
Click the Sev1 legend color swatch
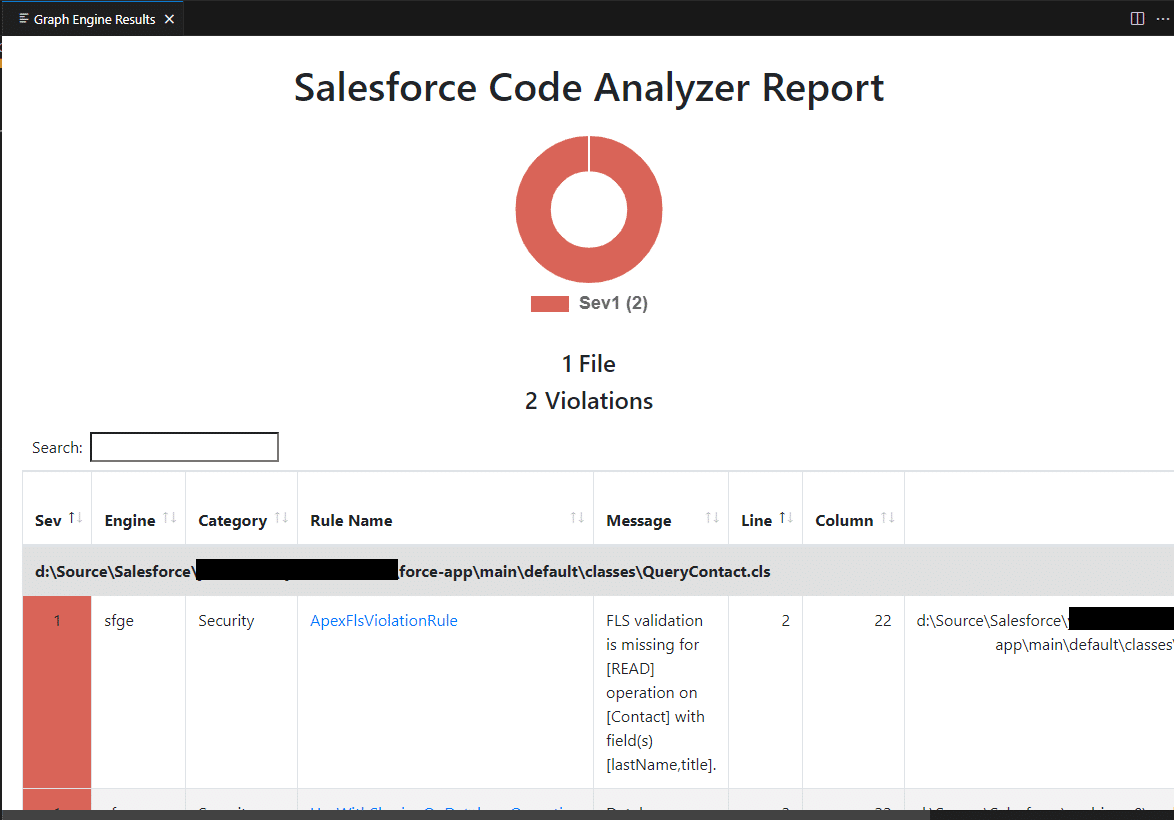(549, 302)
